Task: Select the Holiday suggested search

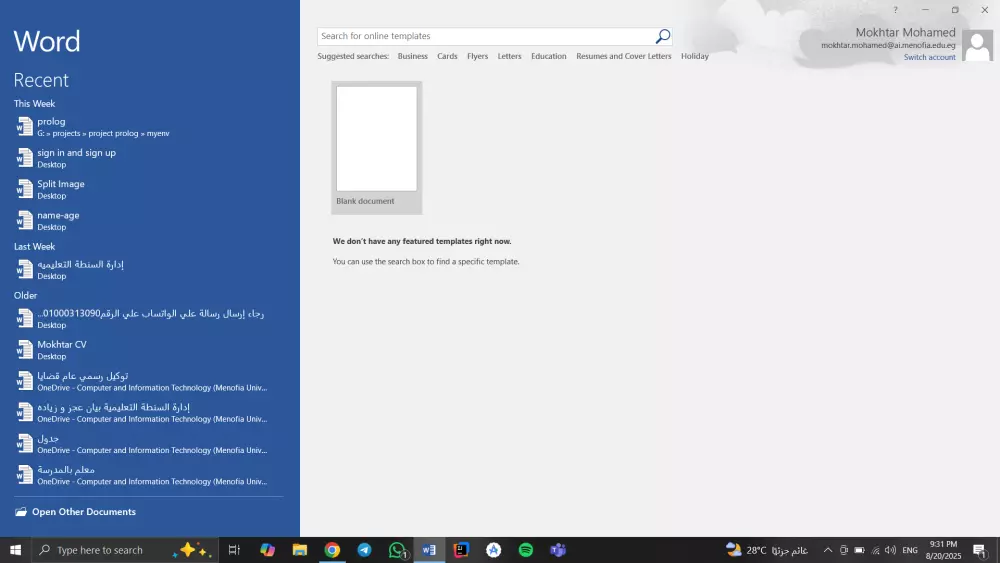Action: coord(695,56)
